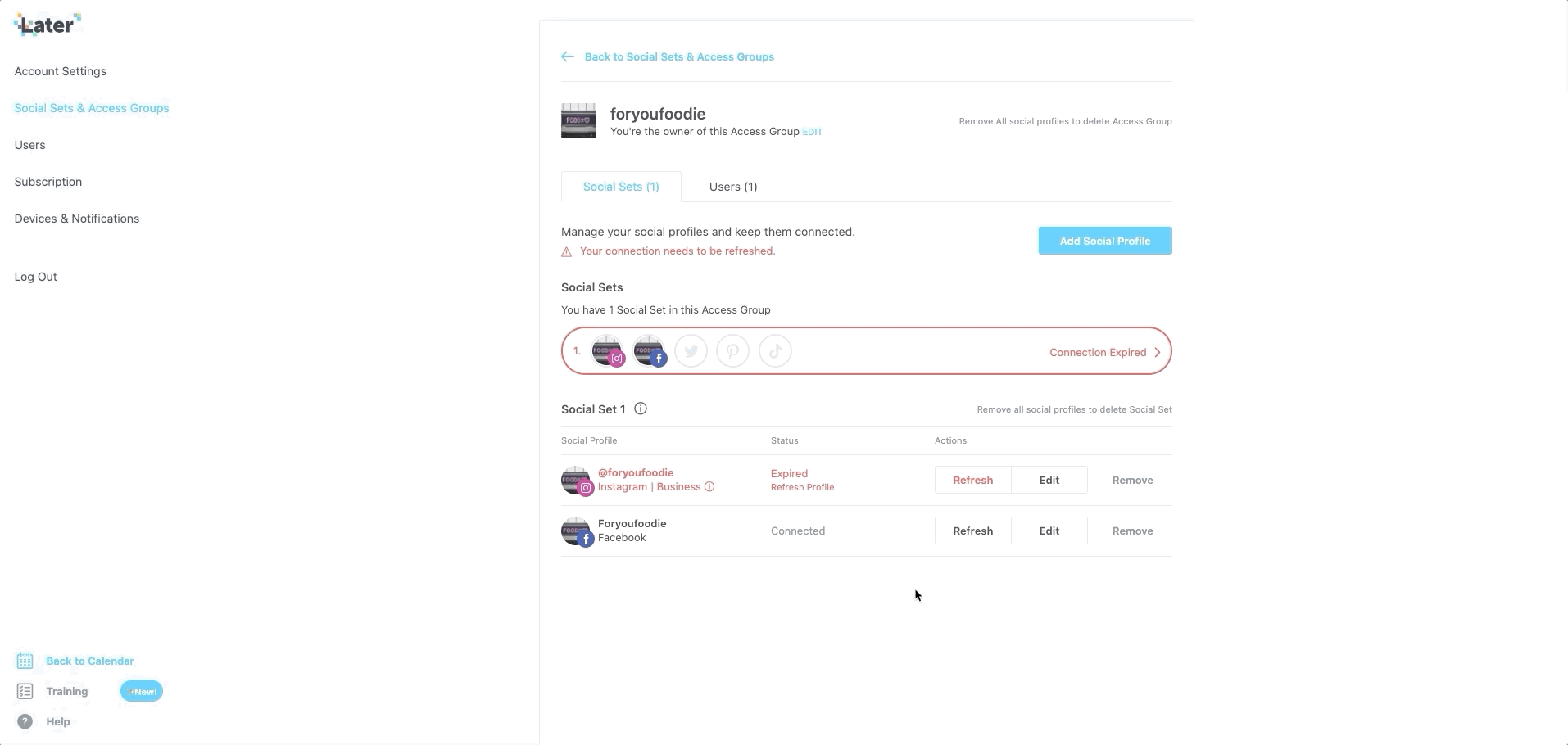Click Remove for the Facebook profile
Screen dimensions: 1568x745
point(1133,531)
